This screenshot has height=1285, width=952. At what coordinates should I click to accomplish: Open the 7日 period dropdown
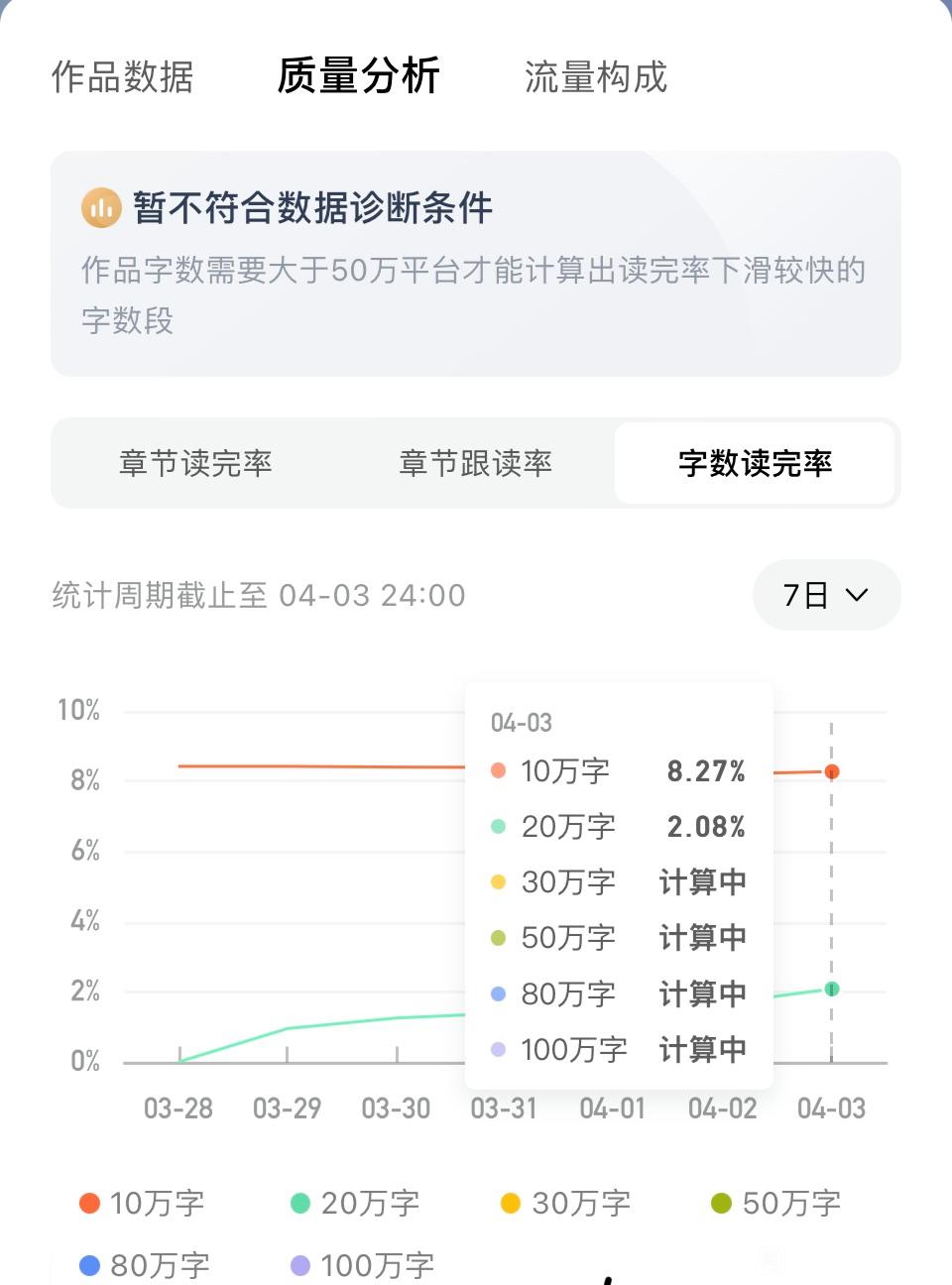point(826,595)
